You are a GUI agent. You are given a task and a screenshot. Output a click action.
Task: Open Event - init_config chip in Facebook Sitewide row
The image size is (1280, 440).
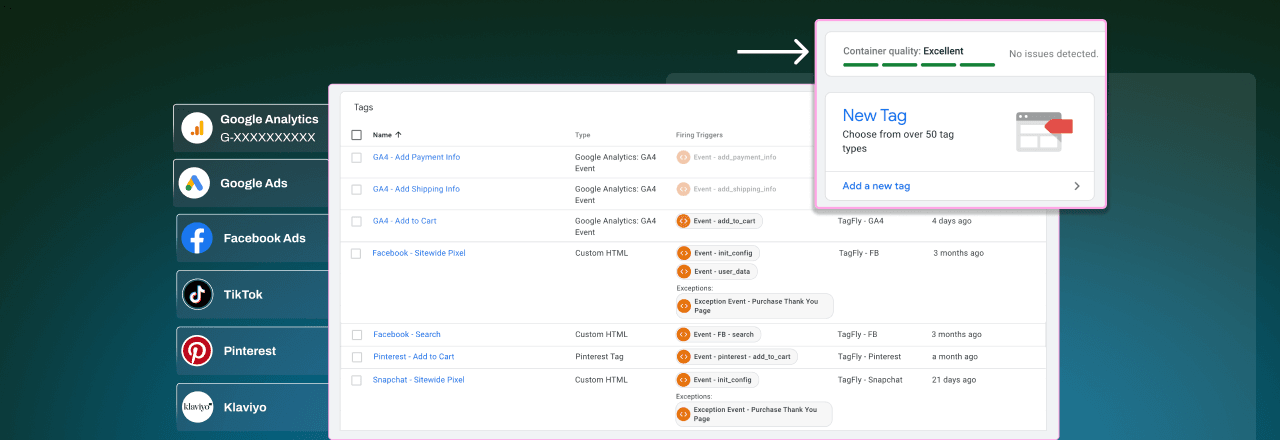coord(717,253)
